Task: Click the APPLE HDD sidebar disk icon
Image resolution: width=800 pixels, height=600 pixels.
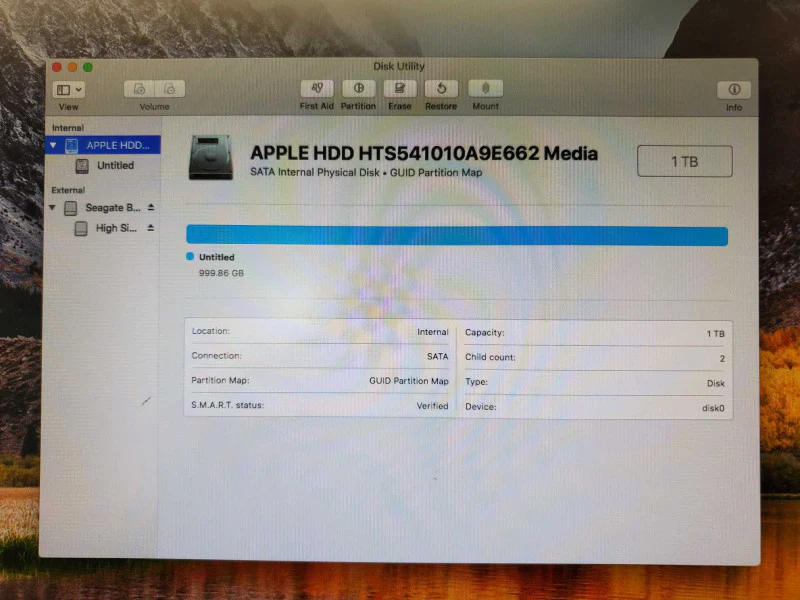Action: (71, 145)
